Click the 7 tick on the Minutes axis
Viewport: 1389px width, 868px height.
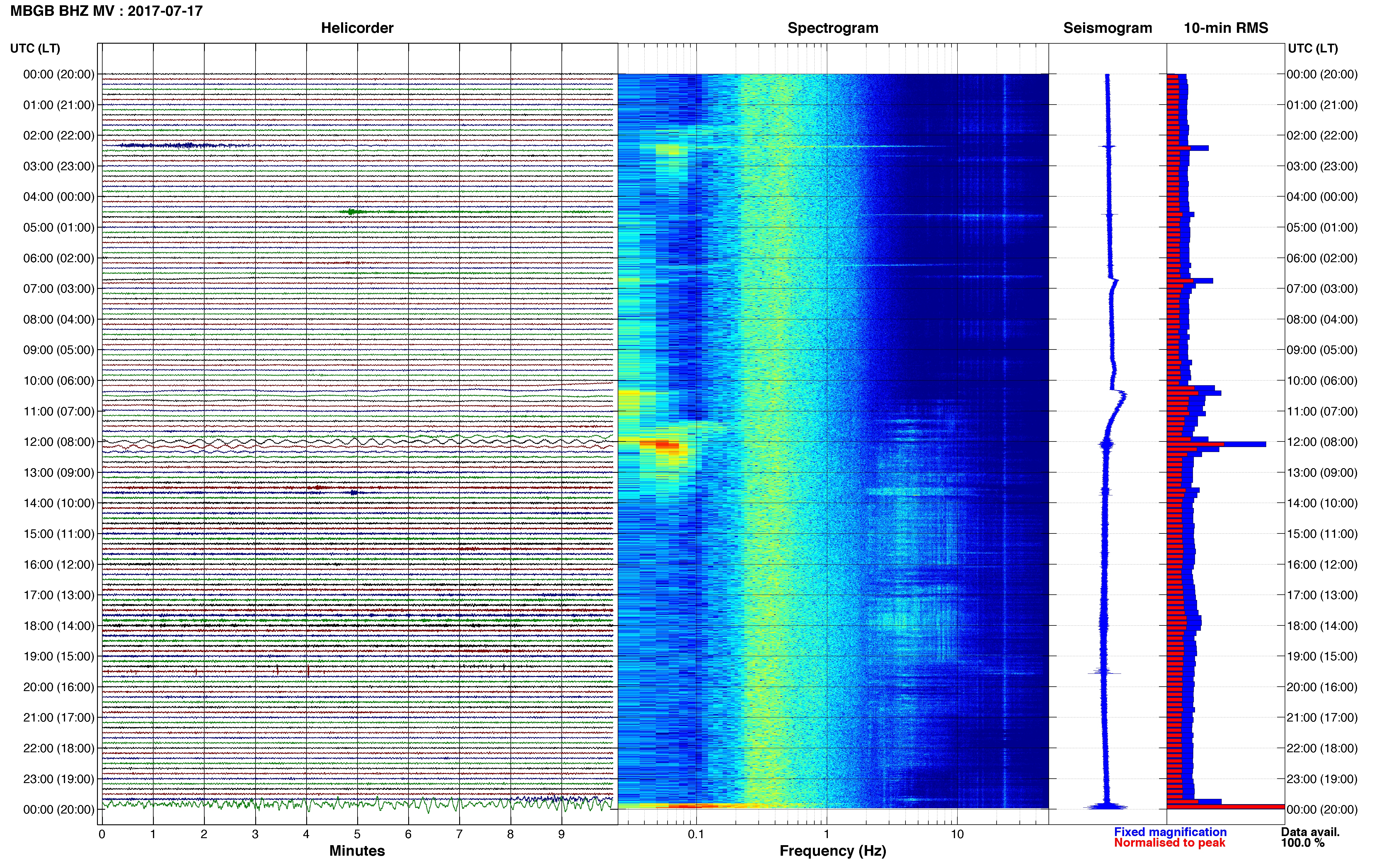459,834
